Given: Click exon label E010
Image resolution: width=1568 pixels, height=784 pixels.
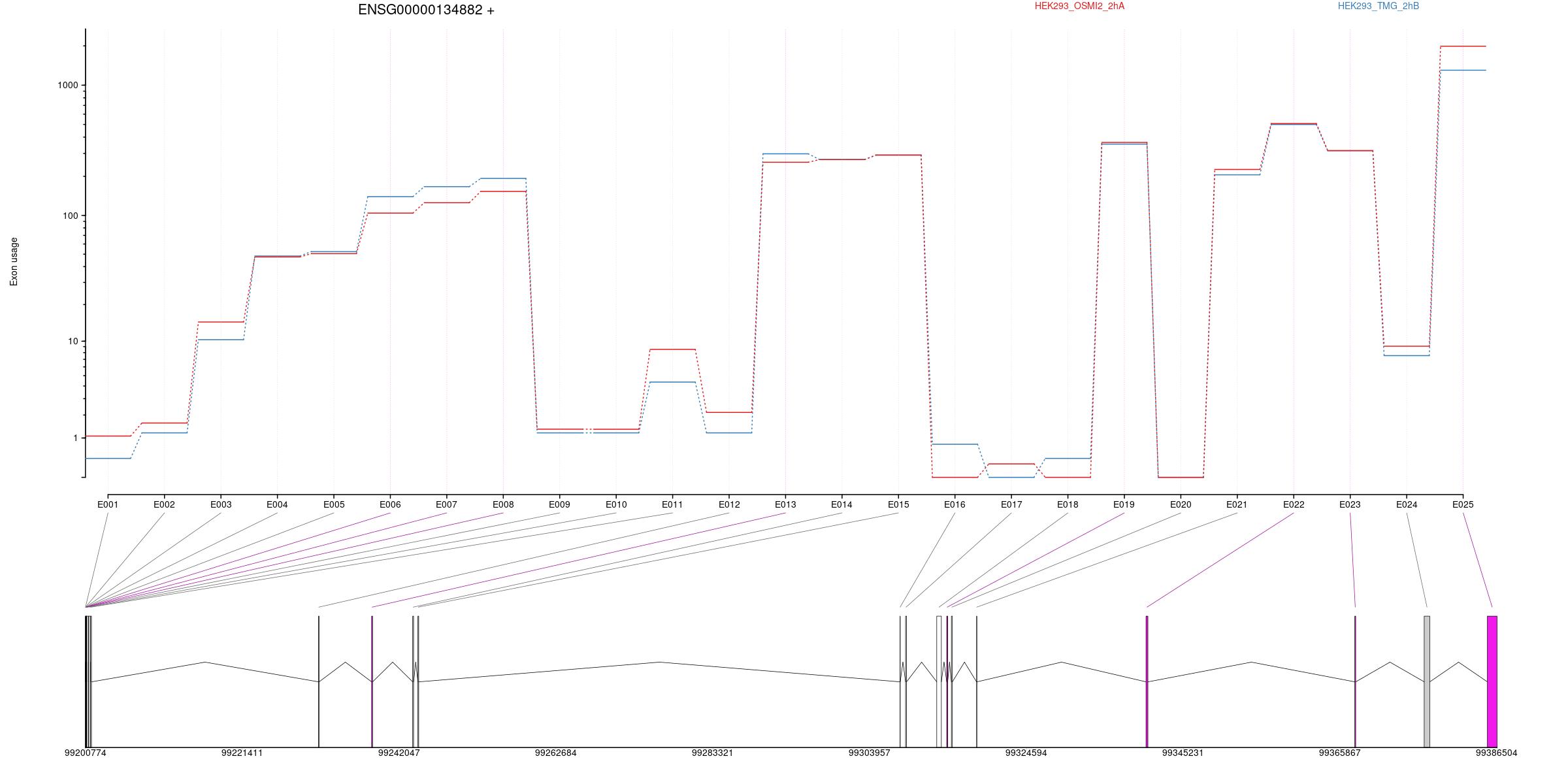Looking at the screenshot, I should tap(616, 504).
